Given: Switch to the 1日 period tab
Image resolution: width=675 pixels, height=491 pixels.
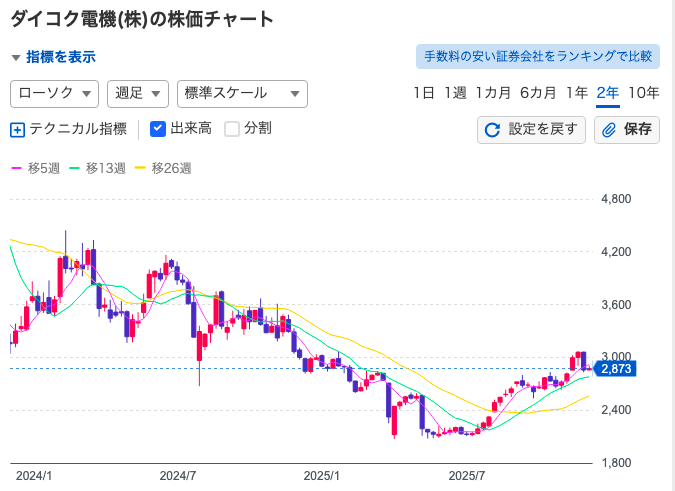Looking at the screenshot, I should (424, 93).
